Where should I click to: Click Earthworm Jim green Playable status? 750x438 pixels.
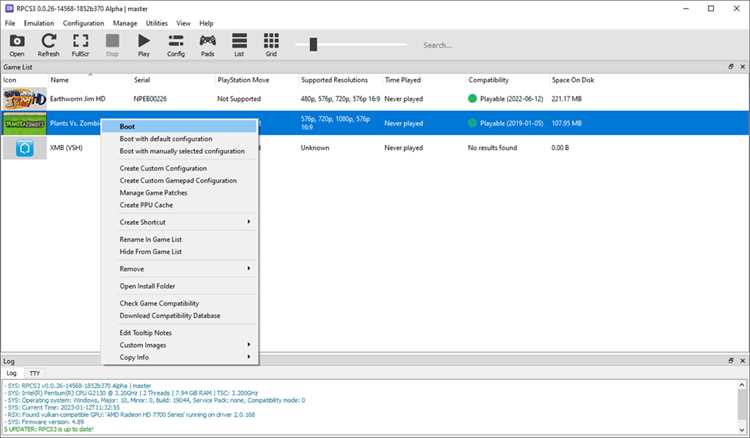[x=506, y=99]
